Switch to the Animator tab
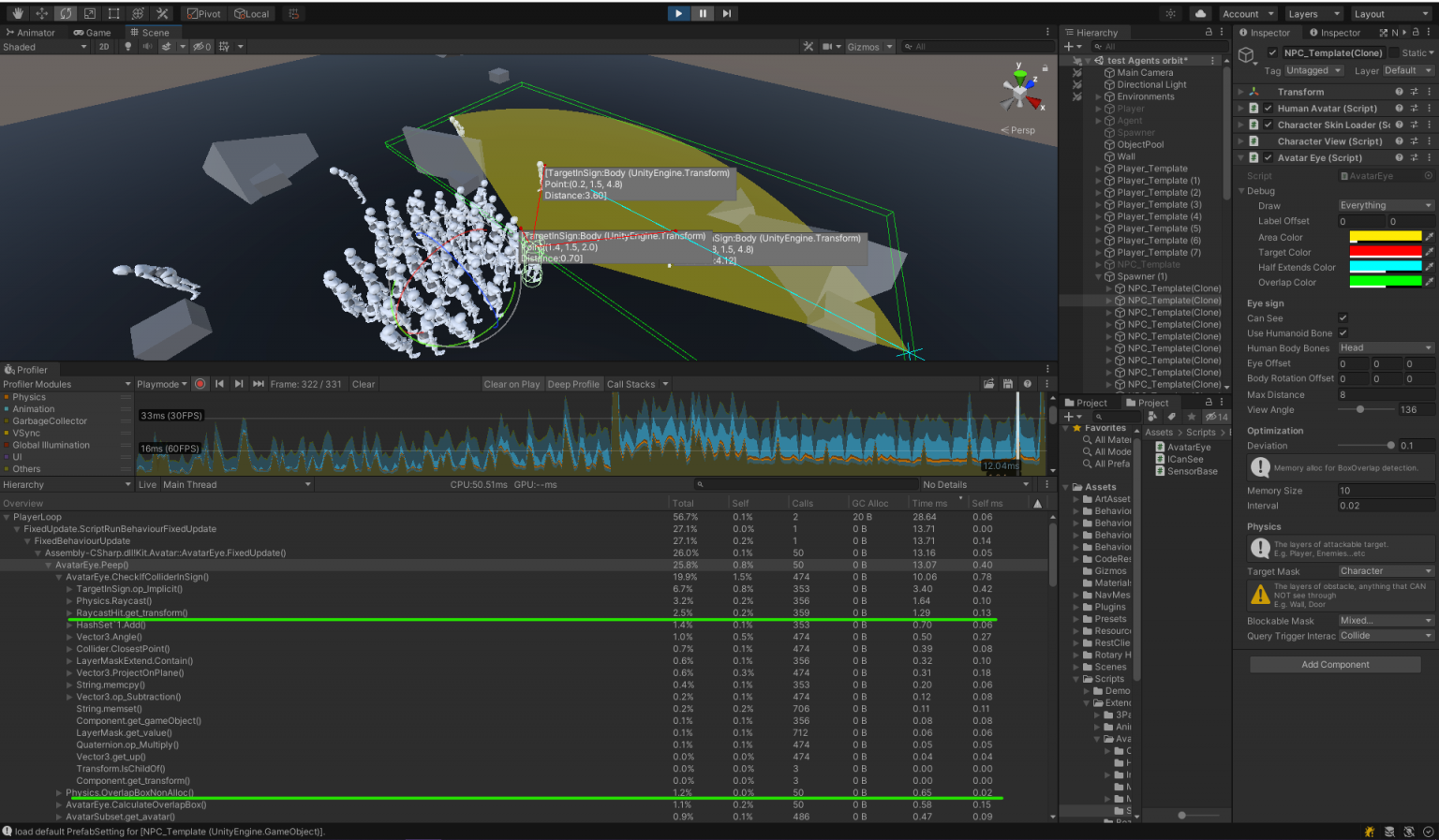Screen dimensions: 1439x840 coord(31,32)
